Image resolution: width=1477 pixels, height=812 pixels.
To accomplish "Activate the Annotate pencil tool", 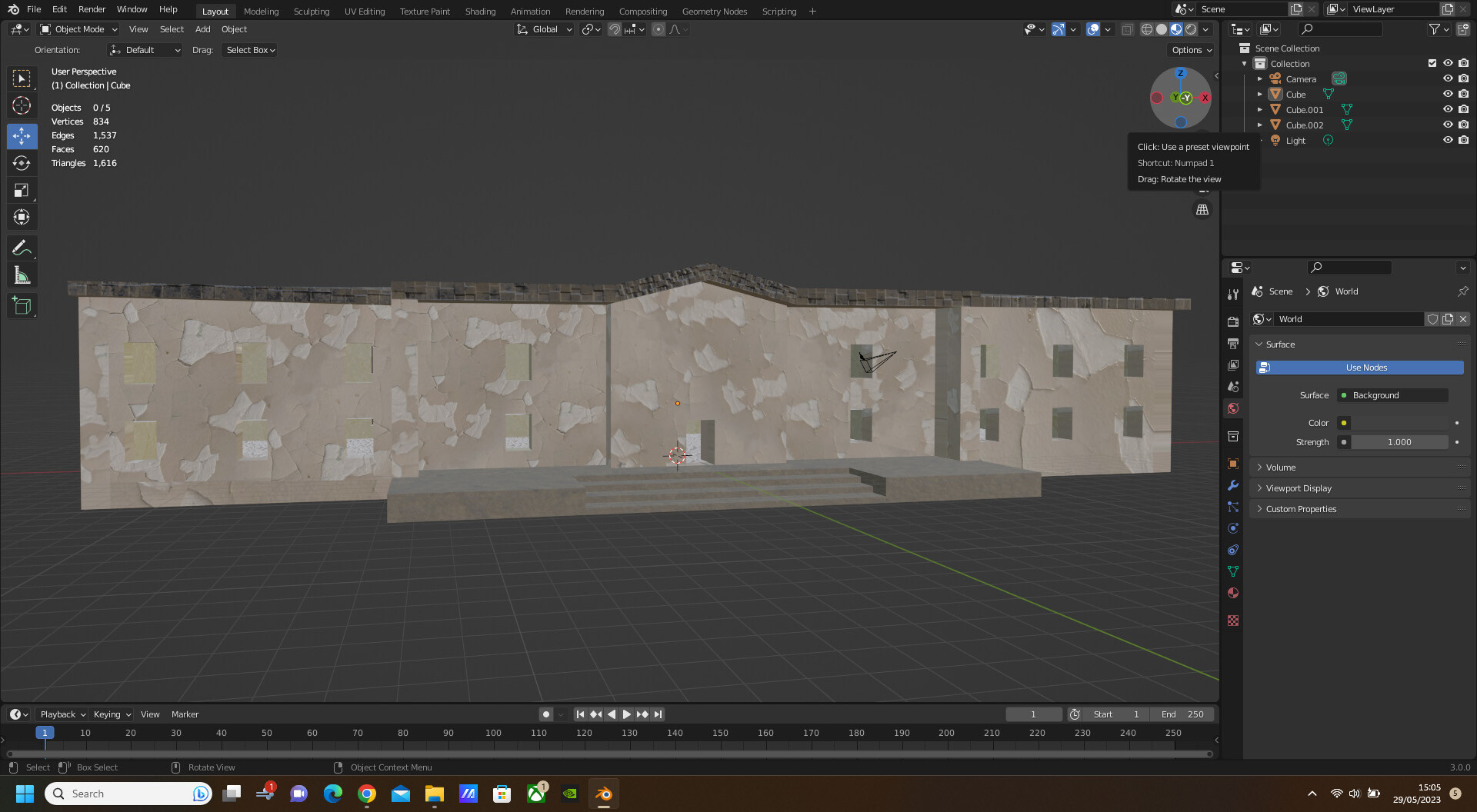I will click(x=22, y=248).
